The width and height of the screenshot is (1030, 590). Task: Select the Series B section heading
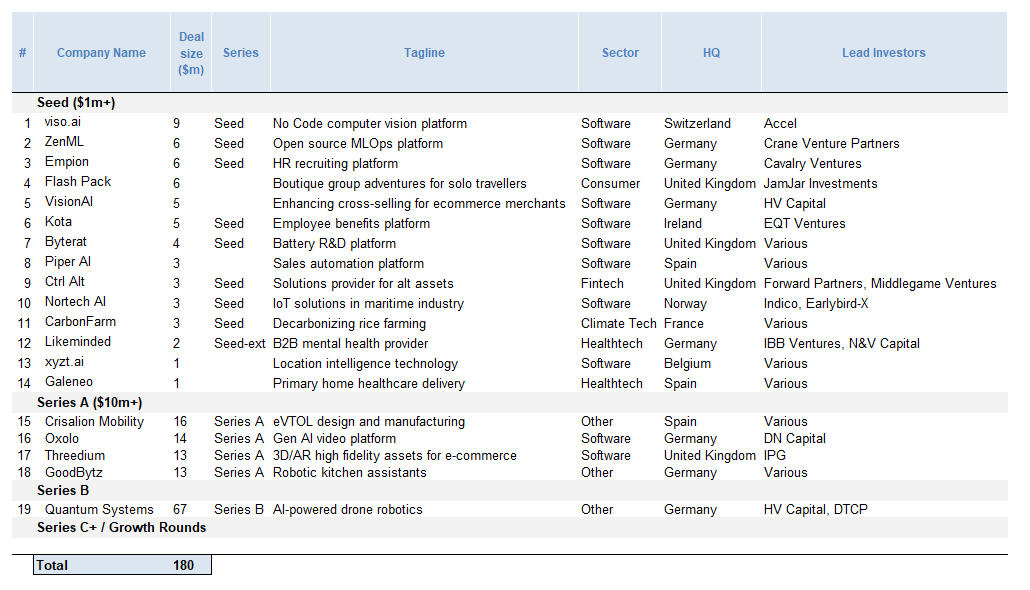(x=63, y=491)
